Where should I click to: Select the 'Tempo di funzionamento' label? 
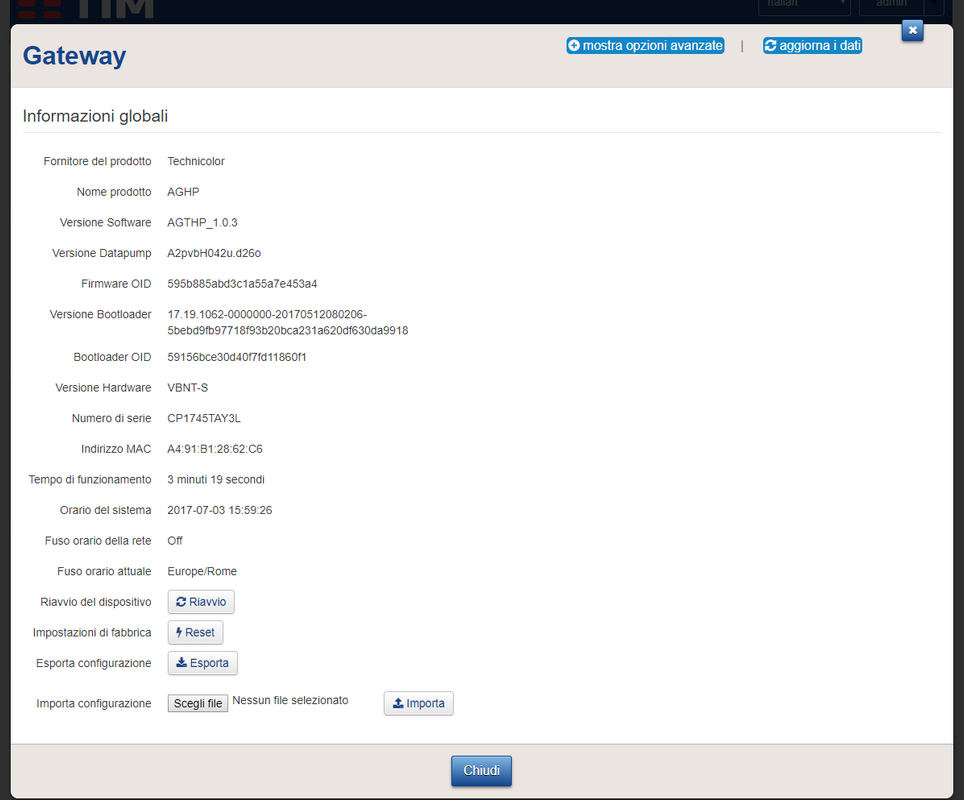click(x=90, y=480)
